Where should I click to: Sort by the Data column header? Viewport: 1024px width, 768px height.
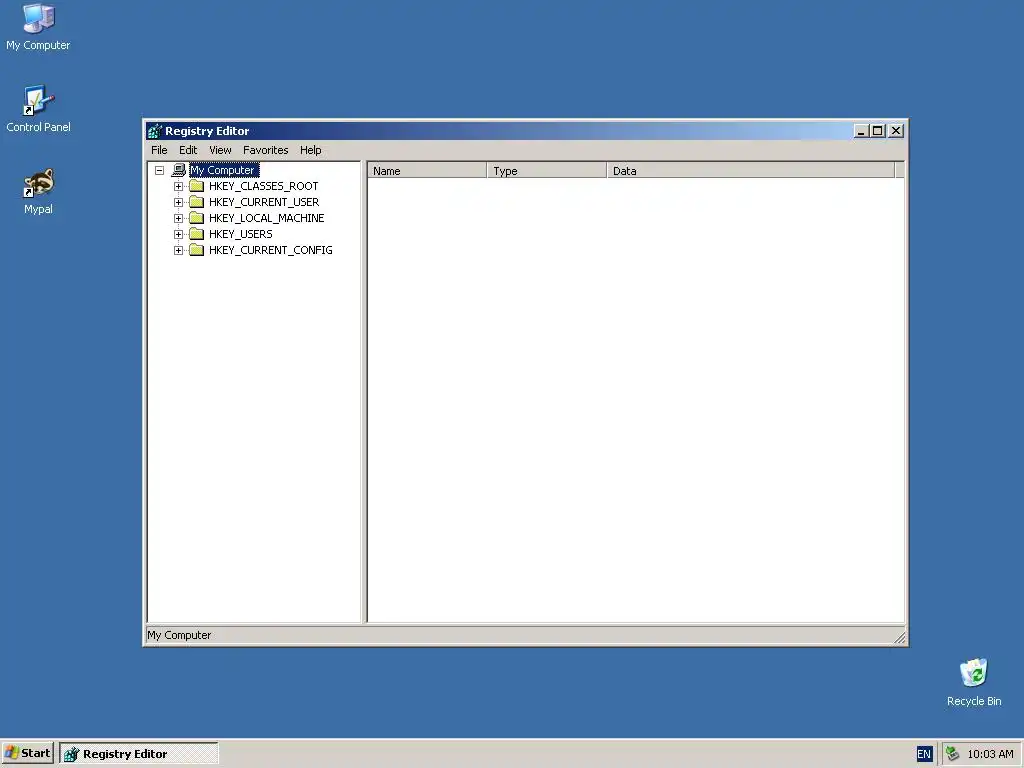pyautogui.click(x=750, y=170)
